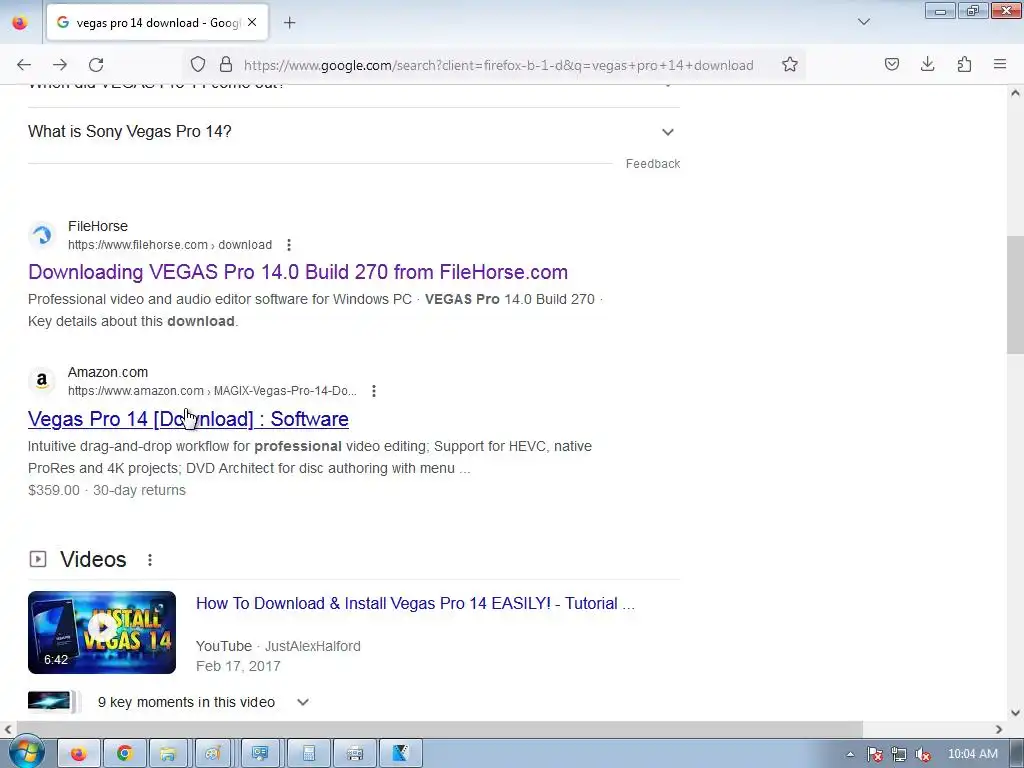The height and width of the screenshot is (768, 1024).
Task: List all tabs dropdown arrow
Action: 863,22
